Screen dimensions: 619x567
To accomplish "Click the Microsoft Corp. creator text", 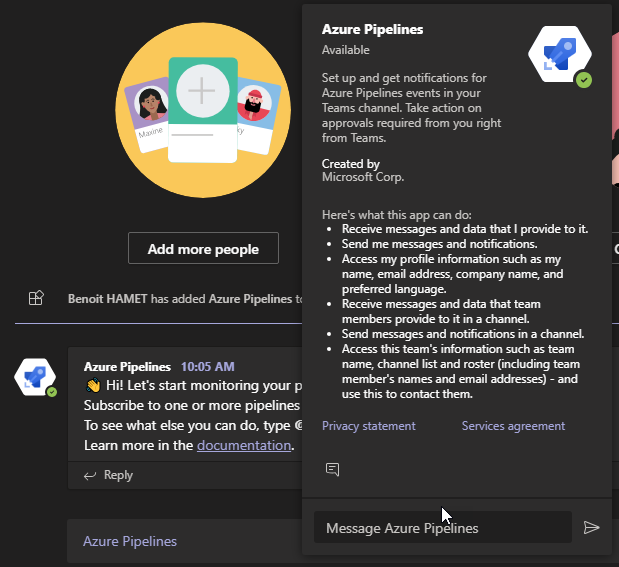I will point(363,177).
